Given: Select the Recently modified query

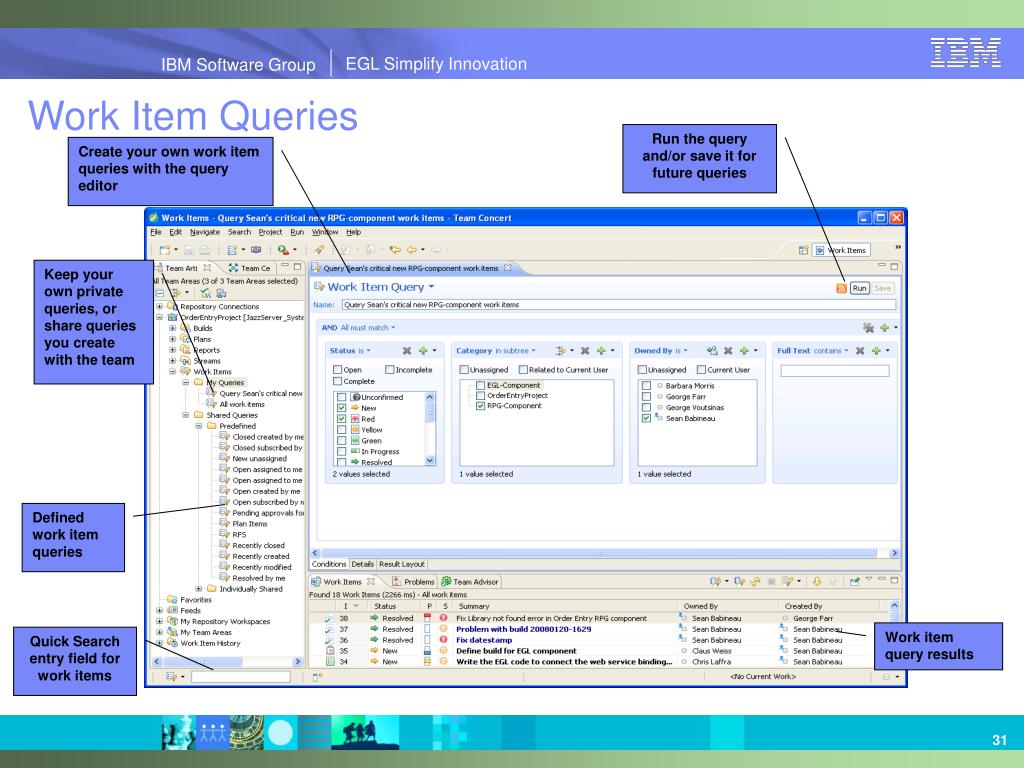Looking at the screenshot, I should pyautogui.click(x=262, y=567).
